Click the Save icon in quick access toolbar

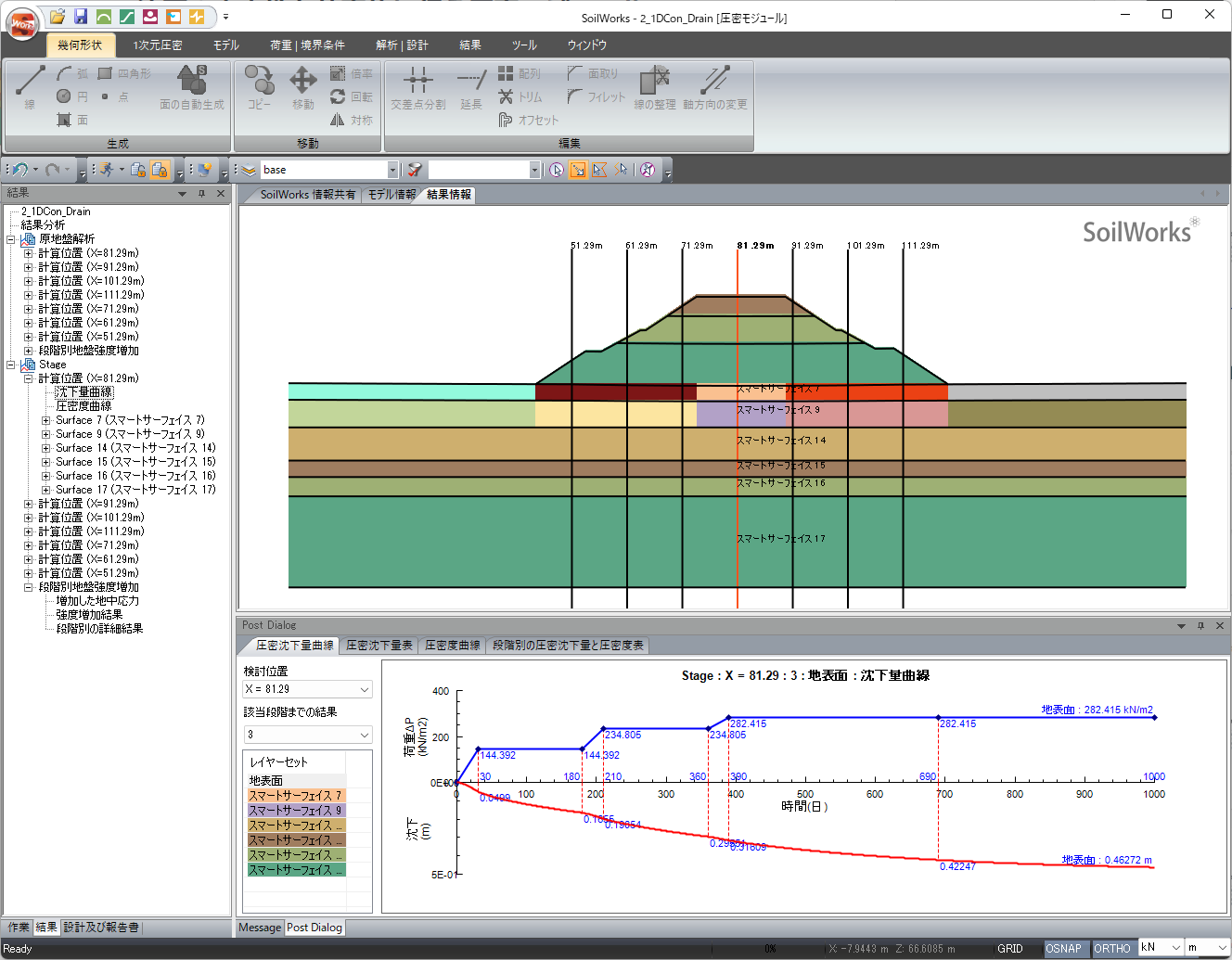pyautogui.click(x=81, y=17)
